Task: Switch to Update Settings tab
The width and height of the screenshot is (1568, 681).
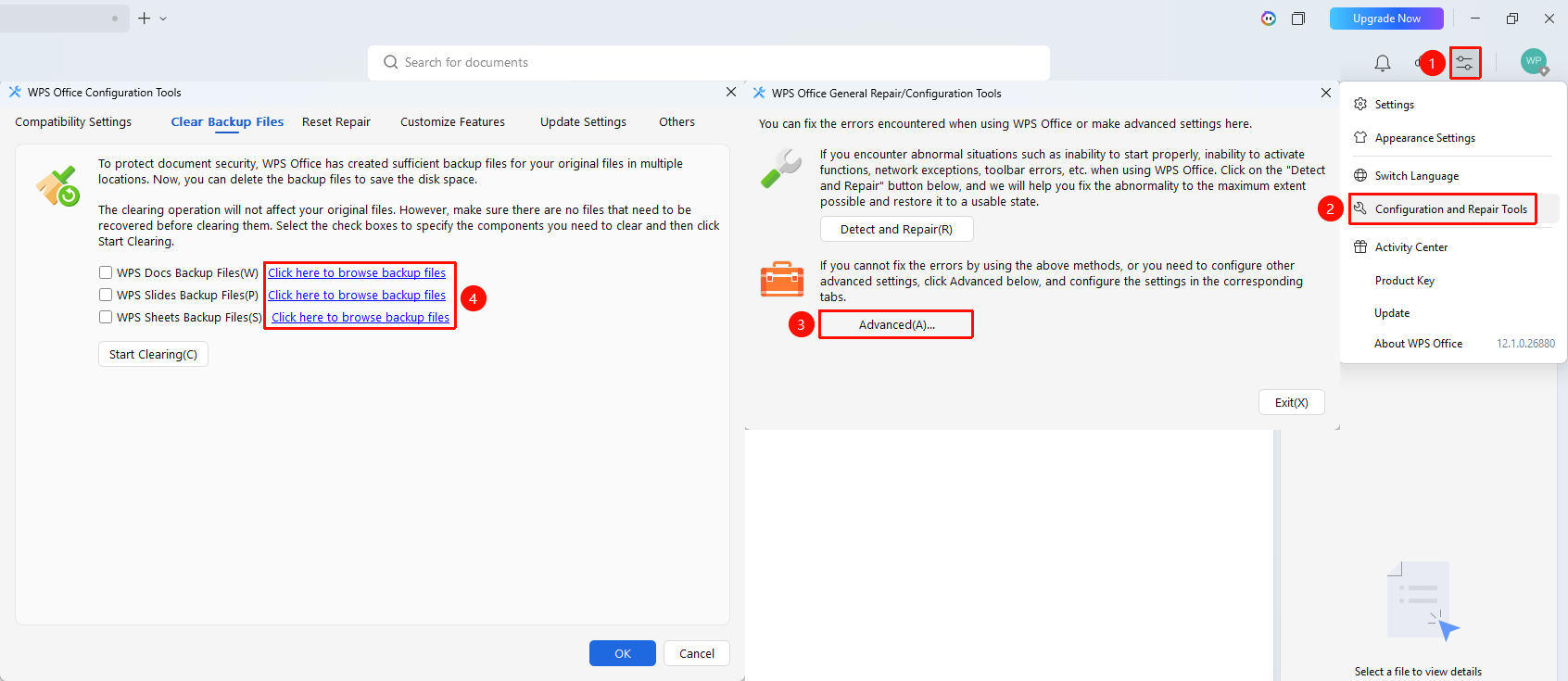Action: 584,121
